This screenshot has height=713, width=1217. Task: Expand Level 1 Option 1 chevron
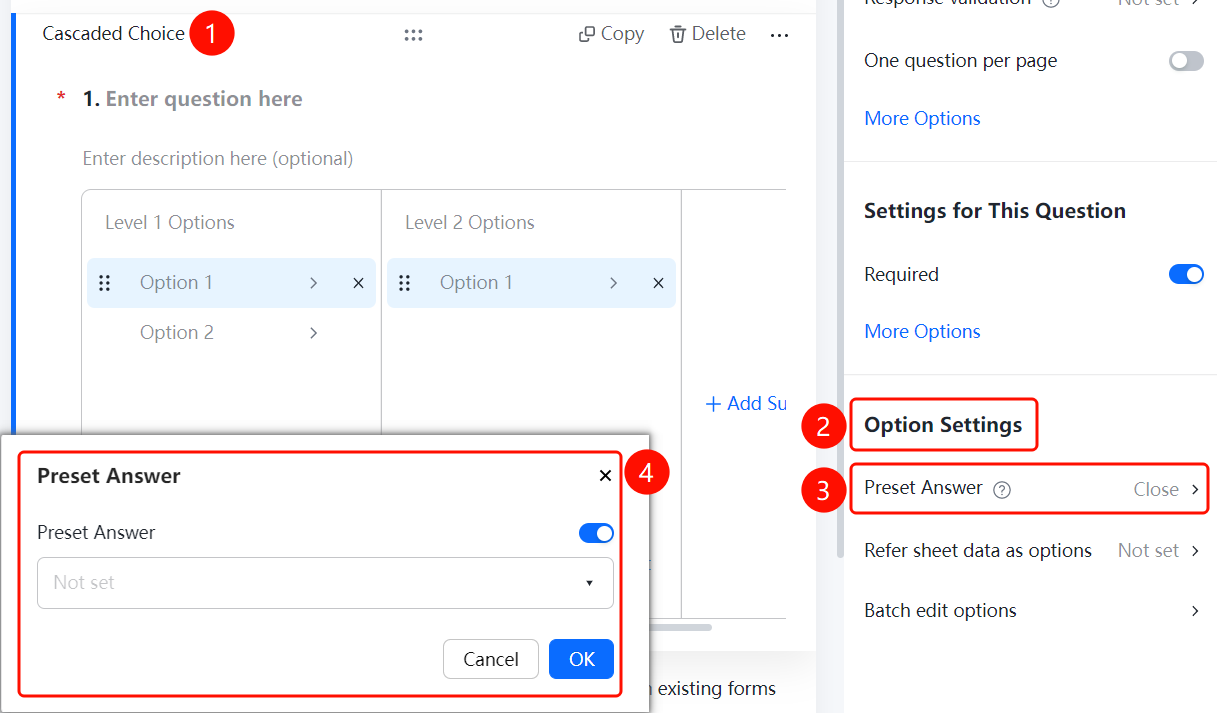coord(313,283)
